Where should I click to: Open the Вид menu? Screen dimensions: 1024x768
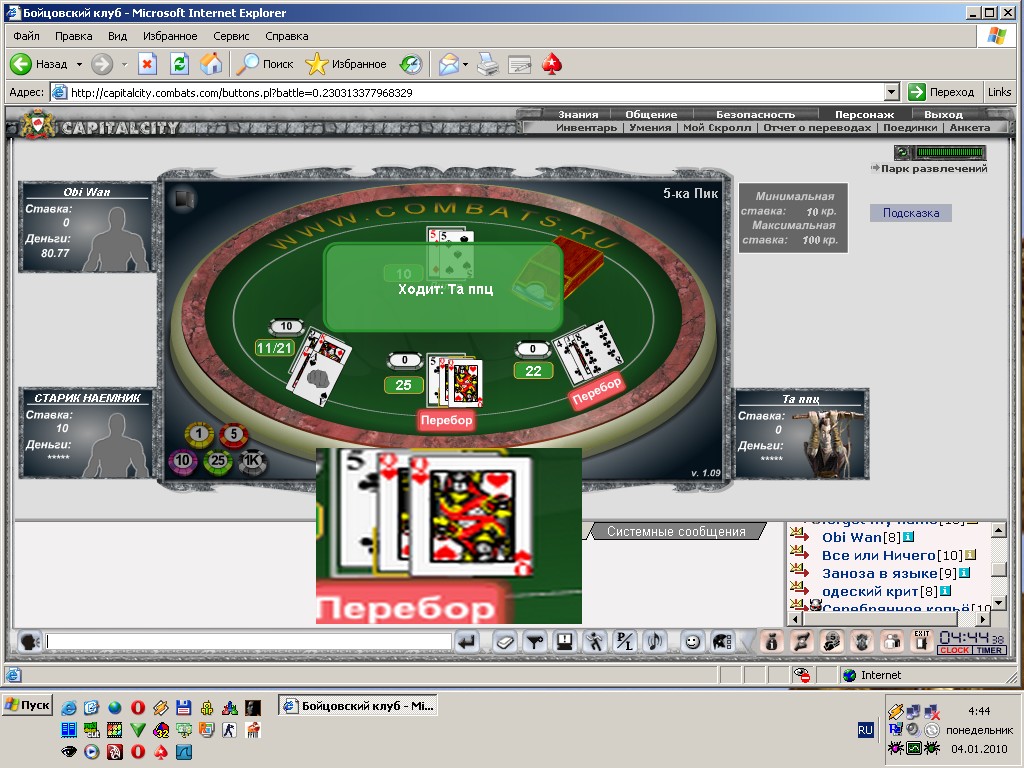coord(118,36)
